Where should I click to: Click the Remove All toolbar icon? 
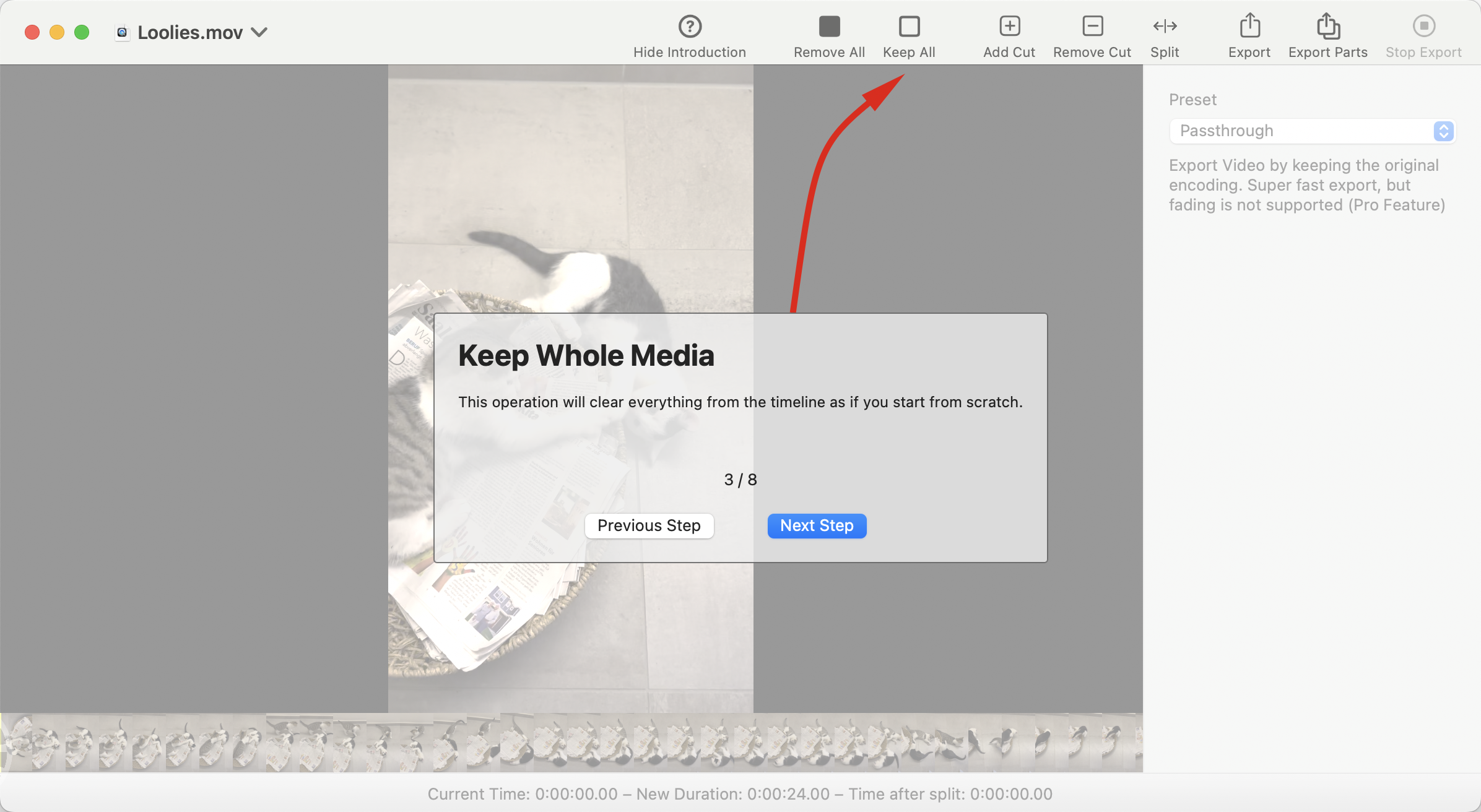click(829, 27)
